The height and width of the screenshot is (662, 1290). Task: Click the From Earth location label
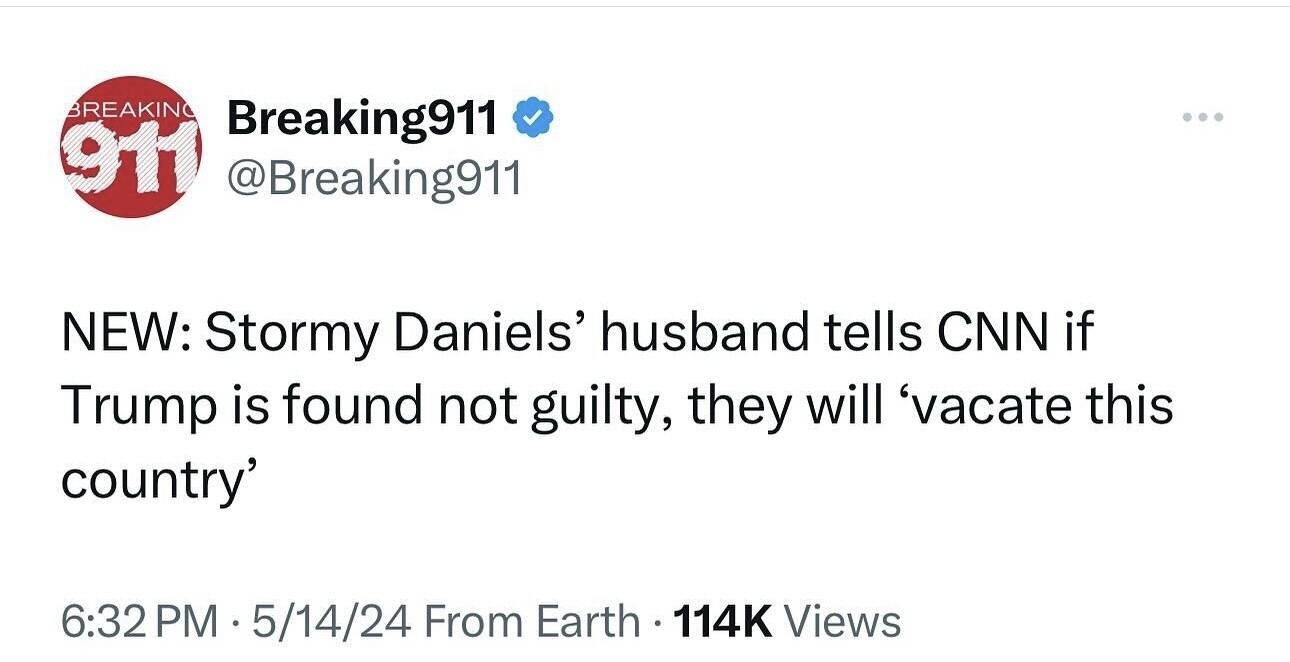[533, 621]
